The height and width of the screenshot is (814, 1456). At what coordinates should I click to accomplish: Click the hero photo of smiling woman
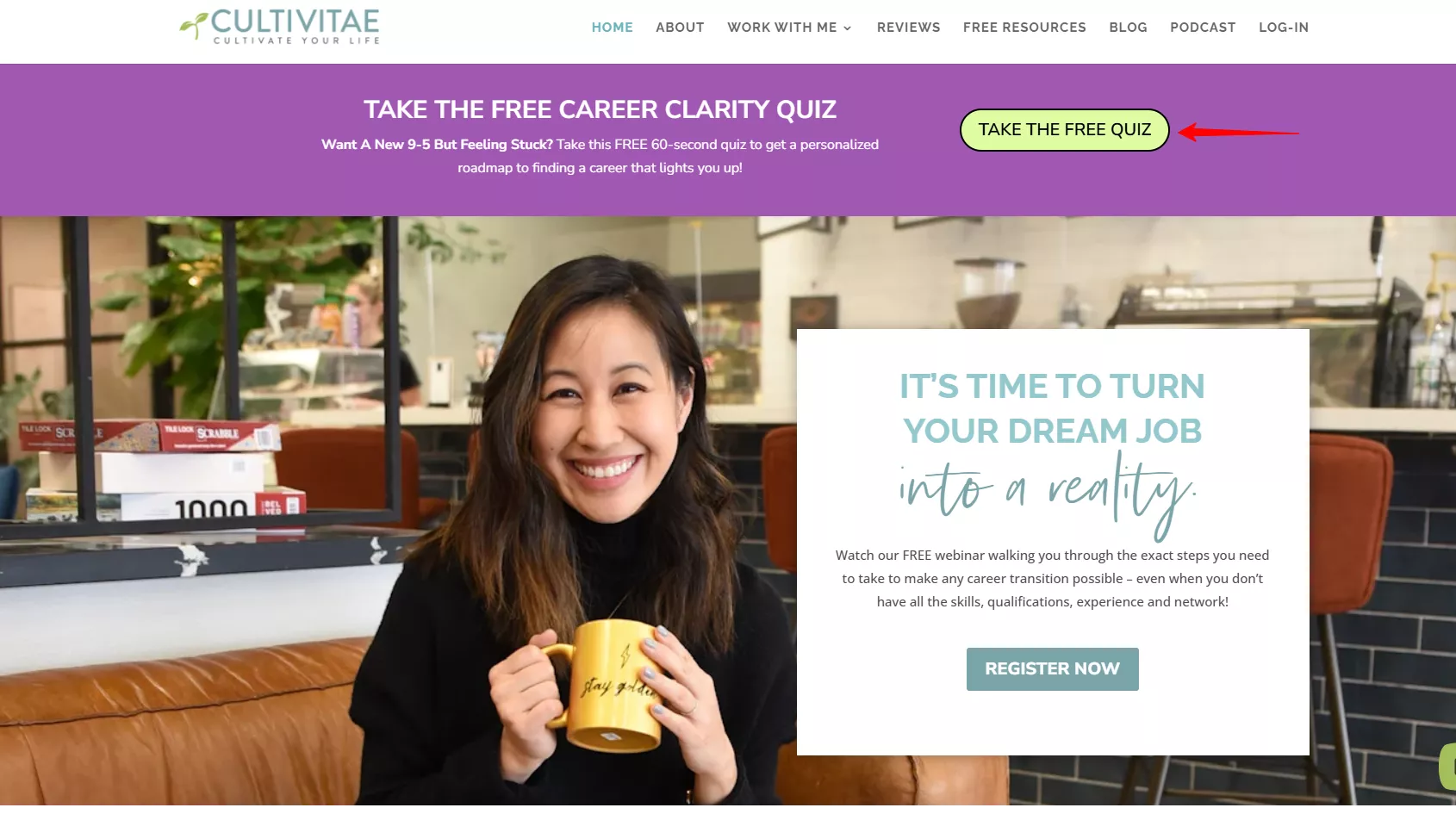click(x=396, y=511)
